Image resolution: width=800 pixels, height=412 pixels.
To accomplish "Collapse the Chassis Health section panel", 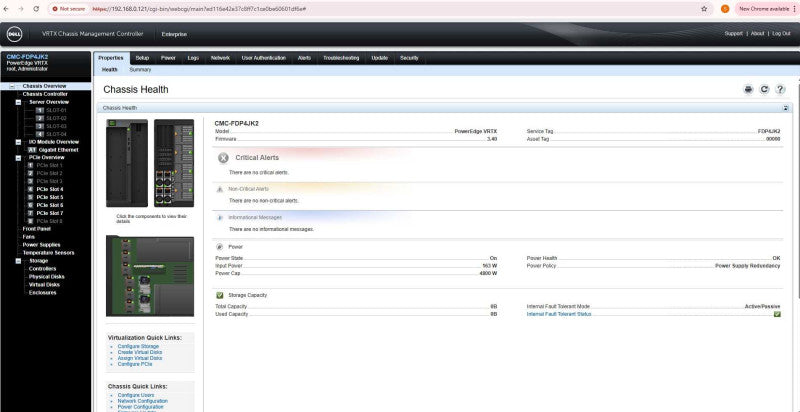I will click(x=786, y=108).
